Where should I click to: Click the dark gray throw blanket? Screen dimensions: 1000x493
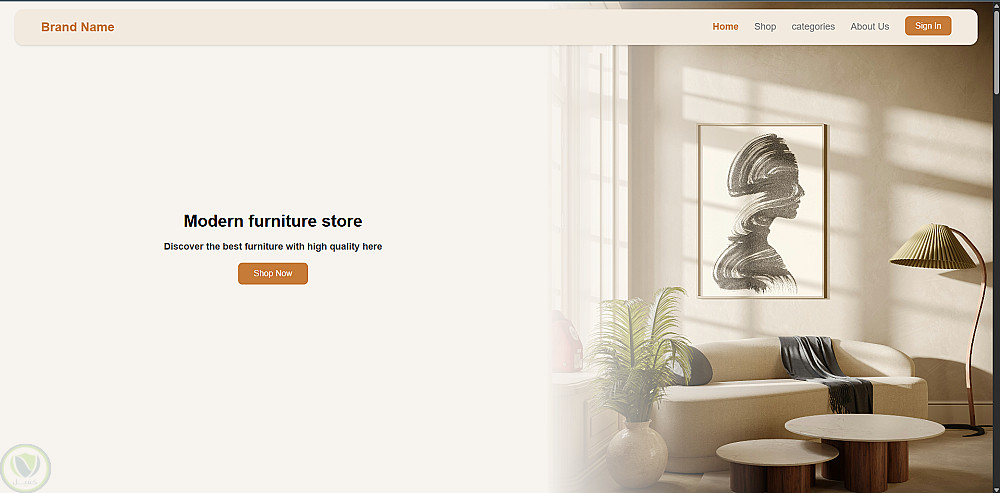click(826, 372)
